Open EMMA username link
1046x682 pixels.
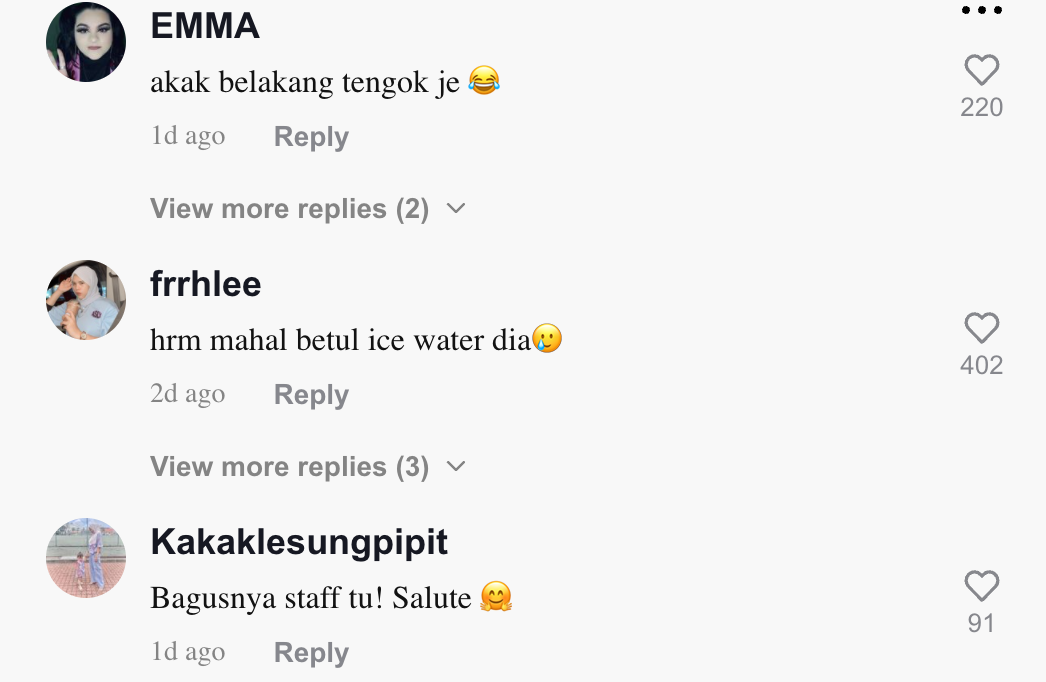pyautogui.click(x=205, y=27)
